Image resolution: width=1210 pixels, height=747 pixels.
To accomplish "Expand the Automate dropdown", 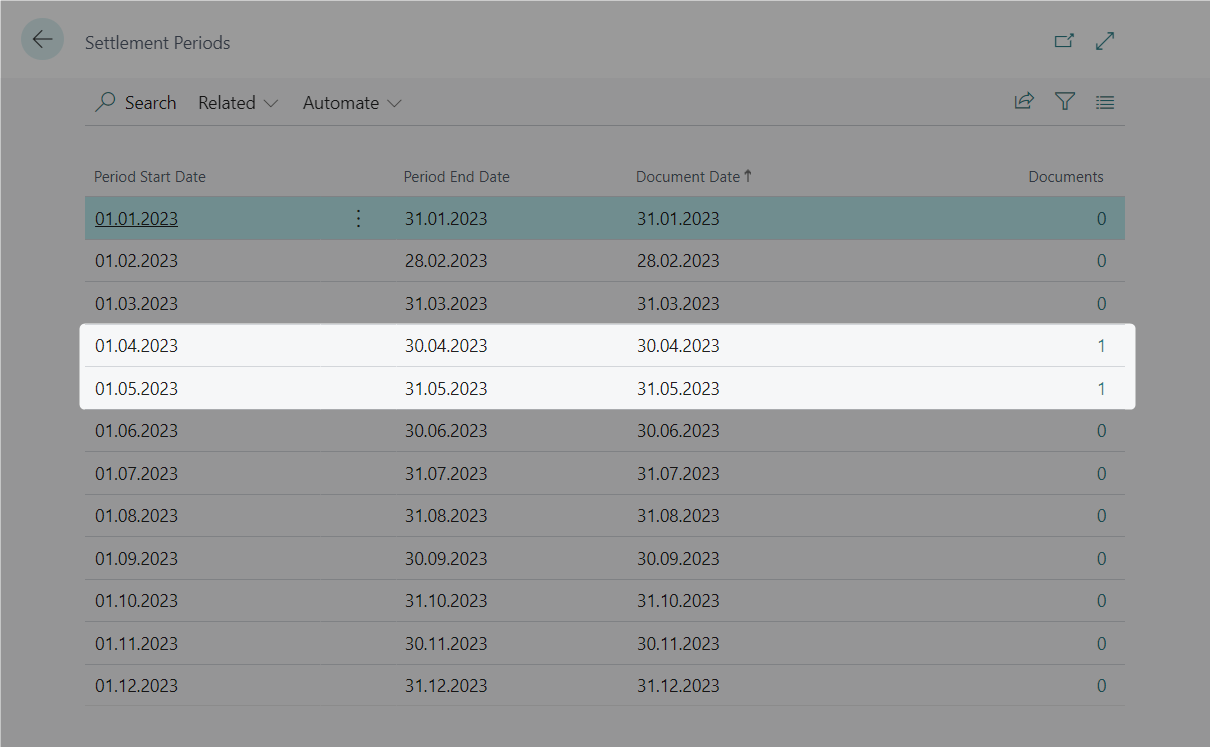I will tap(352, 103).
